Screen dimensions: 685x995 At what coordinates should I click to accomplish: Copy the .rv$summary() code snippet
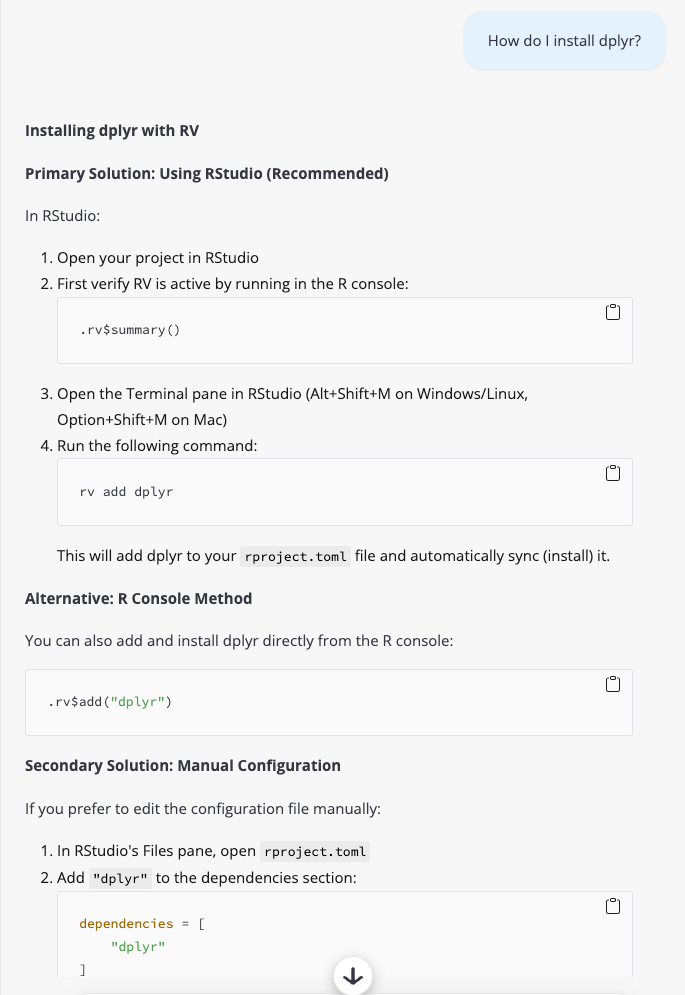coord(613,311)
